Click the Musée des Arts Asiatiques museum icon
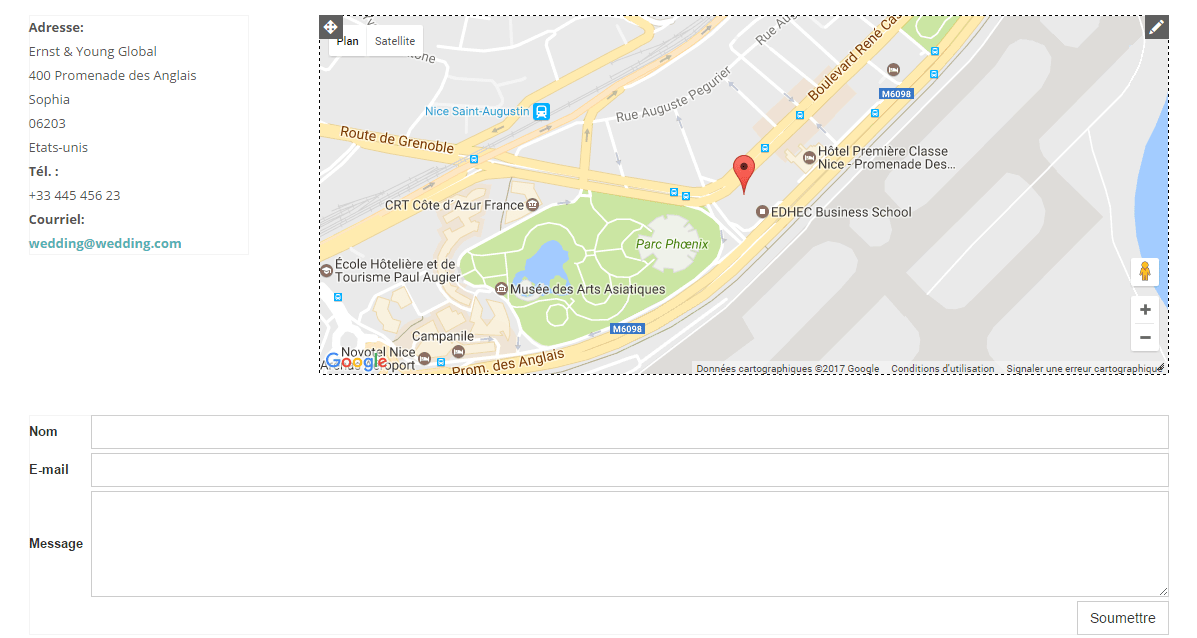This screenshot has width=1197, height=638. [x=501, y=288]
